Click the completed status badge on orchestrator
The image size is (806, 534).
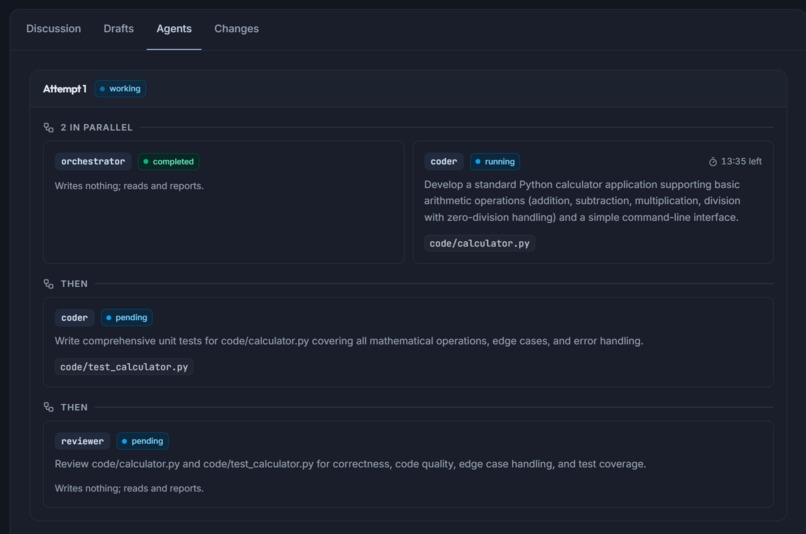tap(169, 161)
